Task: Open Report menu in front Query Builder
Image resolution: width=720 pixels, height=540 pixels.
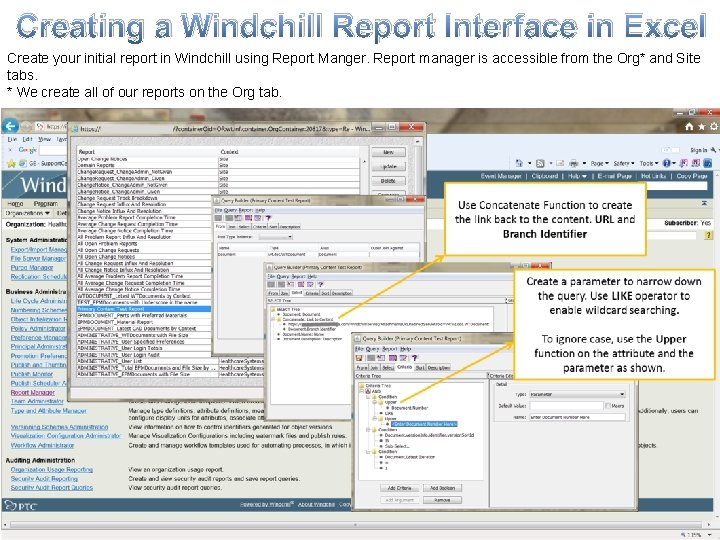Action: [x=390, y=349]
